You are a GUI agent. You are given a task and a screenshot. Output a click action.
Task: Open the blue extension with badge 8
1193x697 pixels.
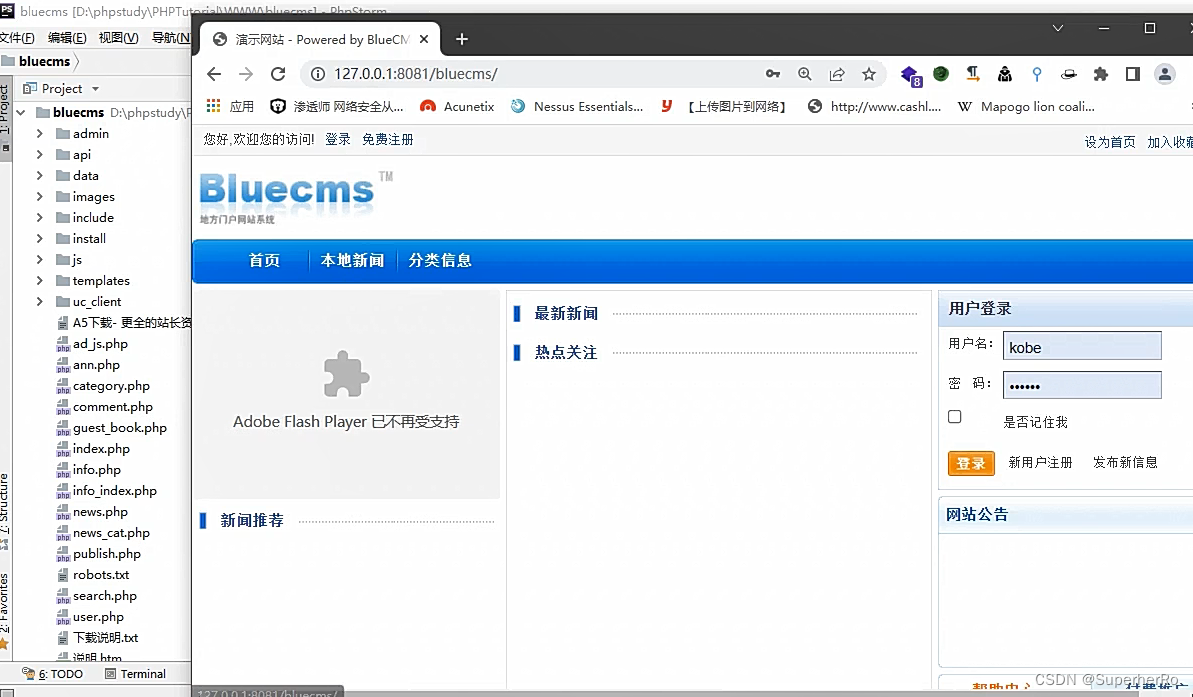pos(911,75)
